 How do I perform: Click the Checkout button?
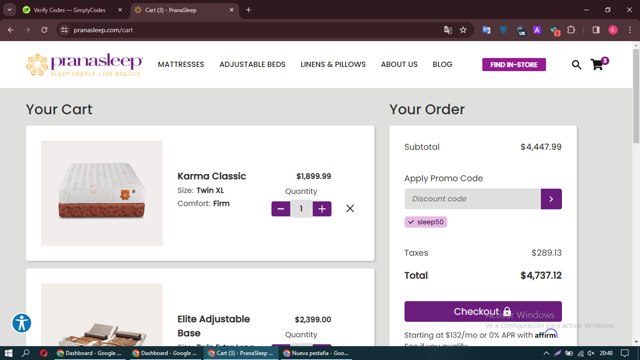tap(483, 311)
